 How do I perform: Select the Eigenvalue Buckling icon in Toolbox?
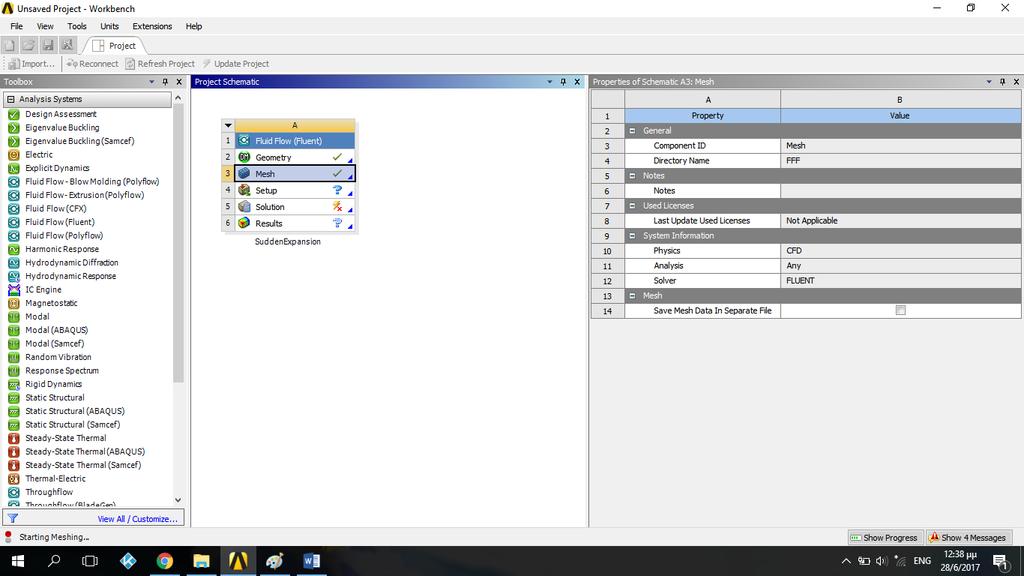click(x=14, y=128)
